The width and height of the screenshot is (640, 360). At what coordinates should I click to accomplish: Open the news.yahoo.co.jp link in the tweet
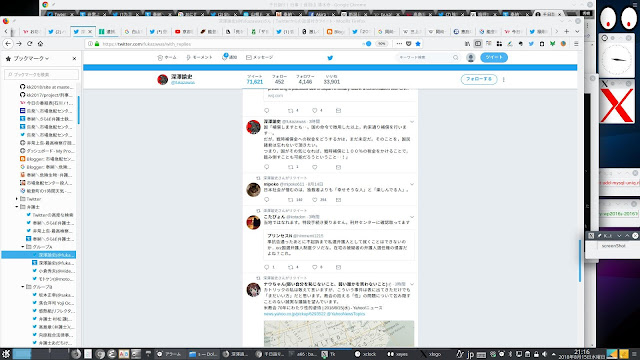(x=294, y=314)
